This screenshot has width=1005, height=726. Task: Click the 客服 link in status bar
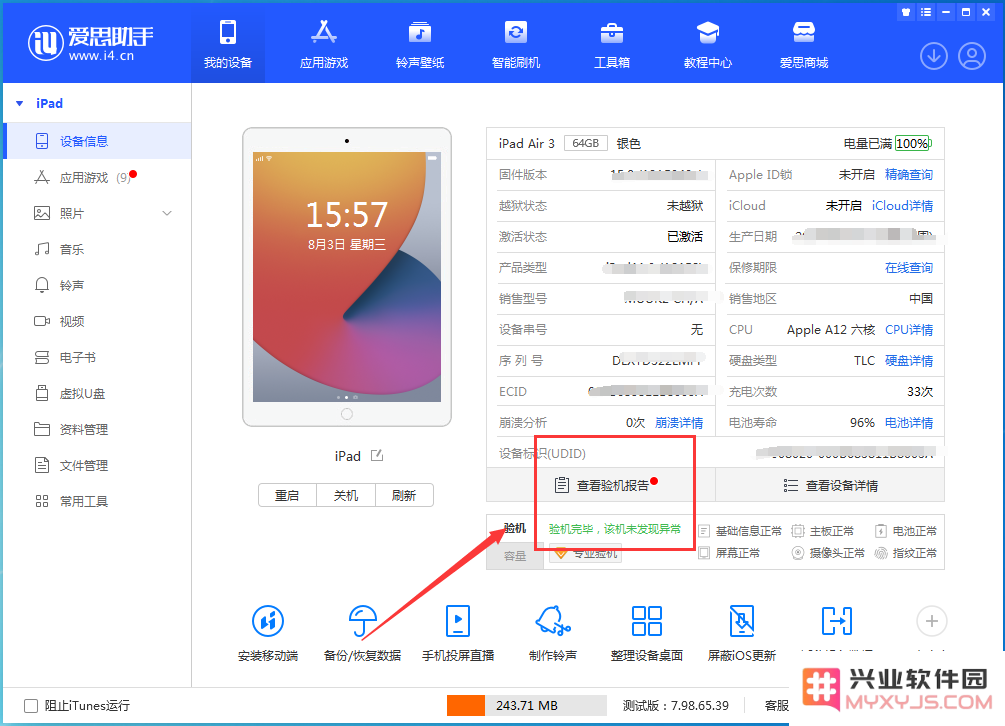point(776,705)
